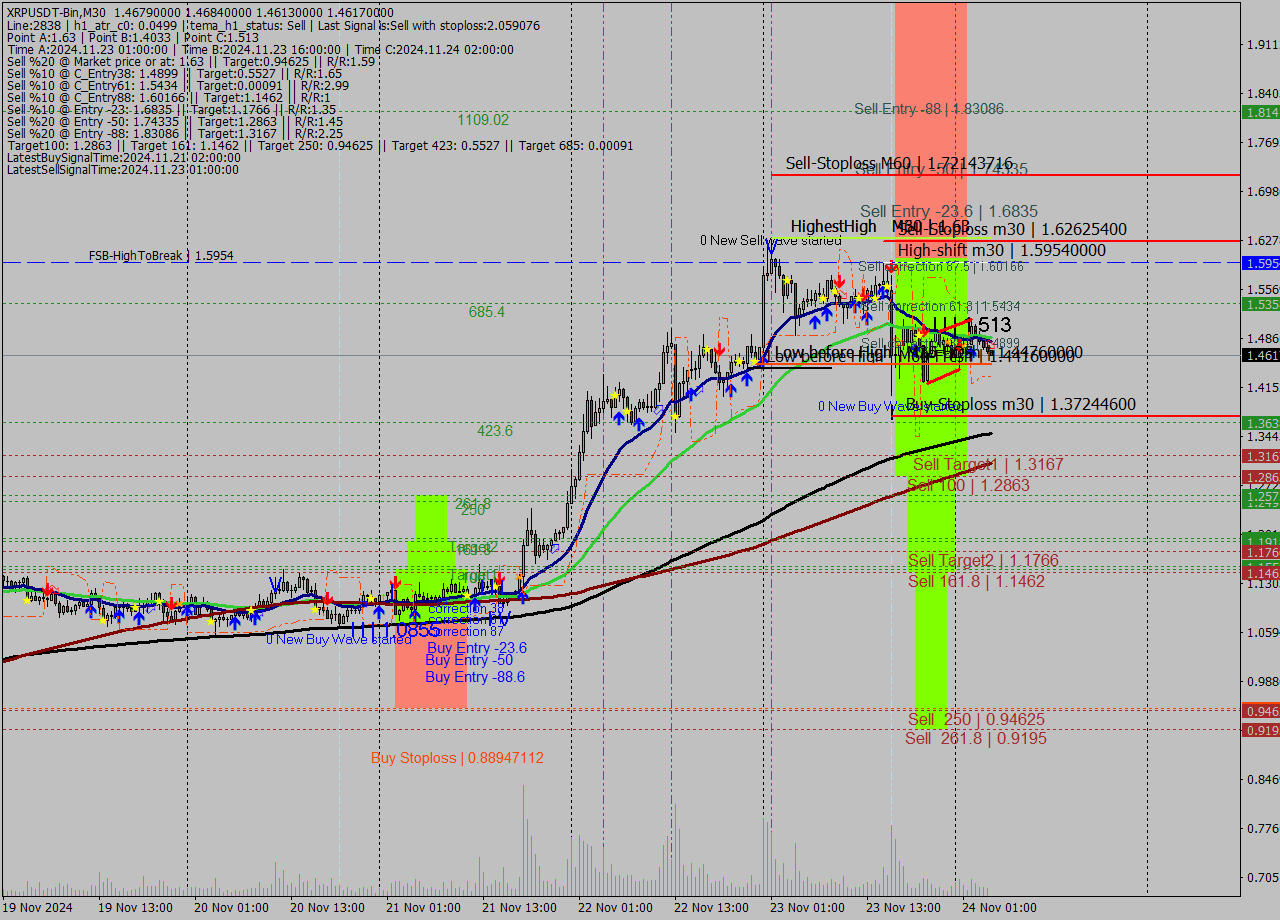Image resolution: width=1280 pixels, height=920 pixels.
Task: Click the 'Target100: 1.2863' targets summary line
Action: pos(320,145)
